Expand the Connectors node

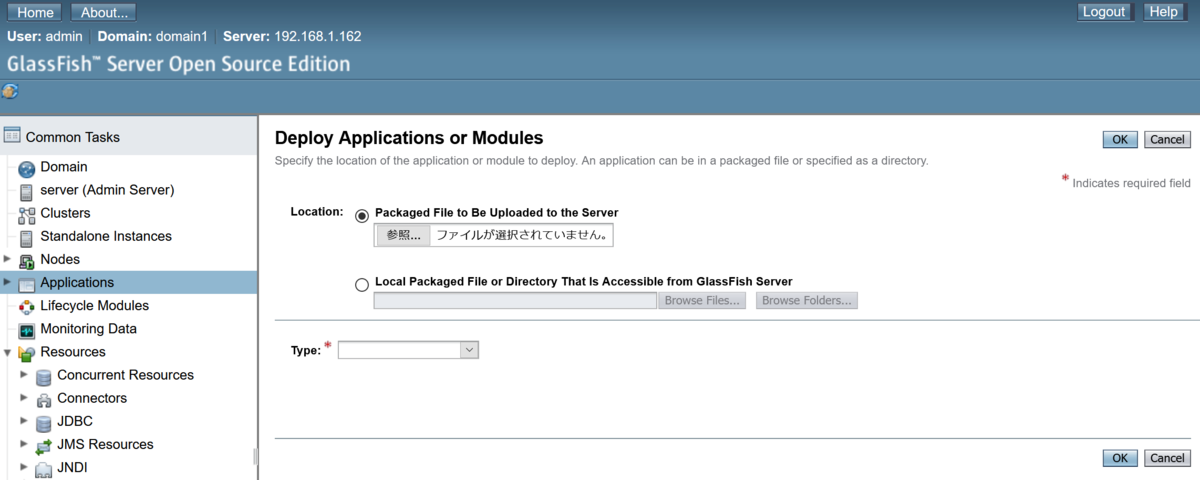[x=24, y=398]
